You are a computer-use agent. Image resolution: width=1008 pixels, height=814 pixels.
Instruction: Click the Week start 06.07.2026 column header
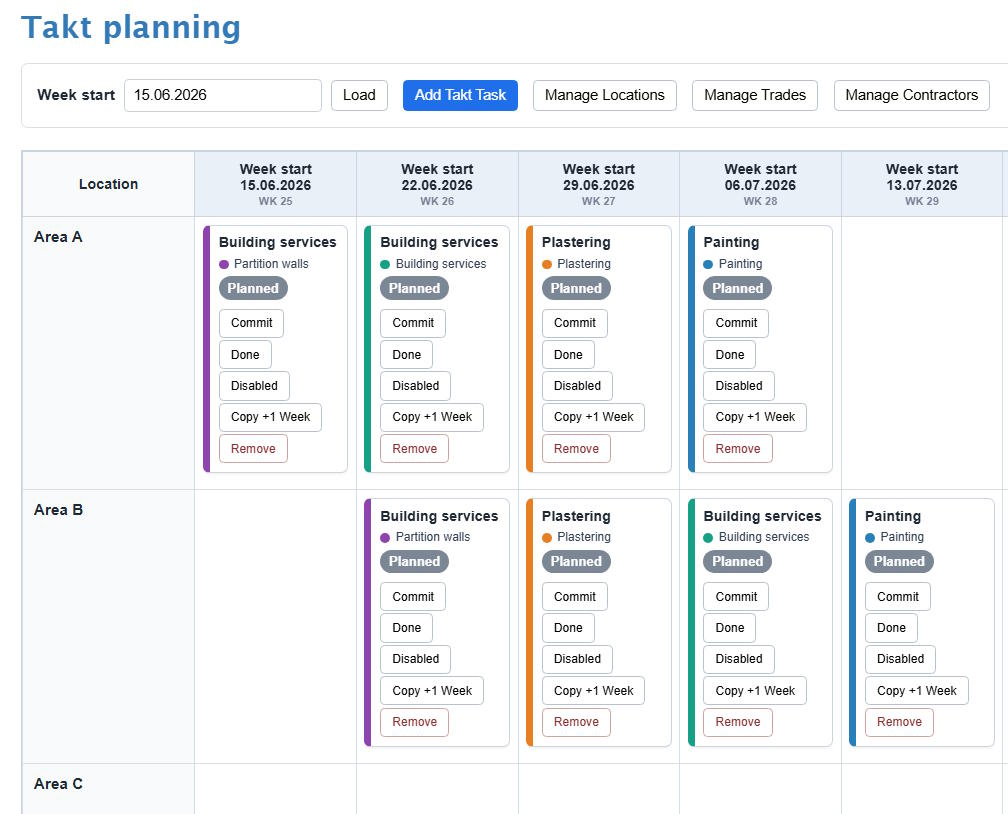[760, 185]
